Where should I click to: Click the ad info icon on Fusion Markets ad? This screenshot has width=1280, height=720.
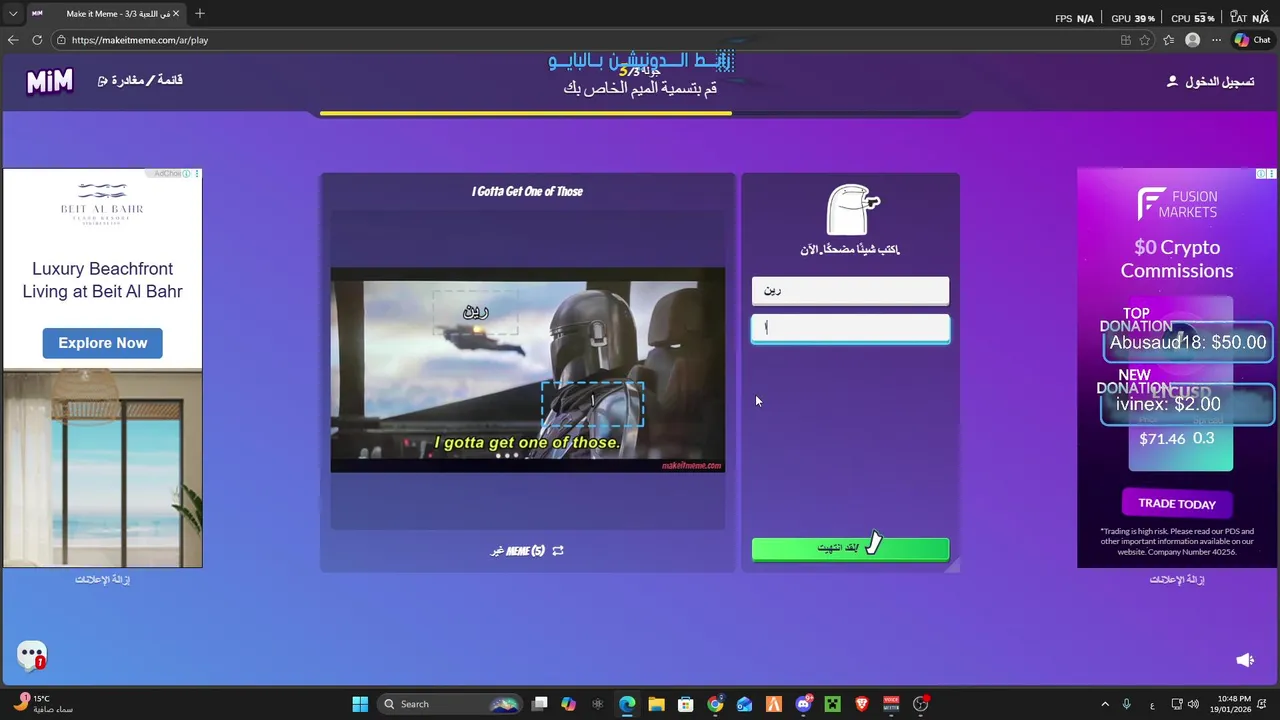[1262, 174]
